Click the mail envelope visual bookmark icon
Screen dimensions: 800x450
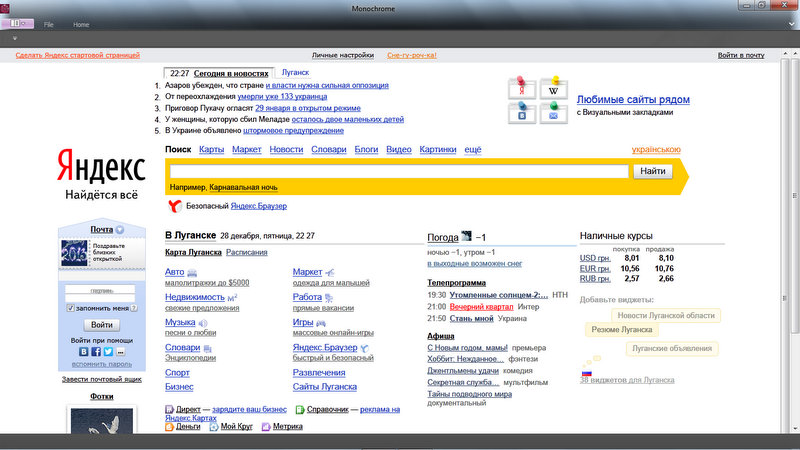pyautogui.click(x=554, y=113)
